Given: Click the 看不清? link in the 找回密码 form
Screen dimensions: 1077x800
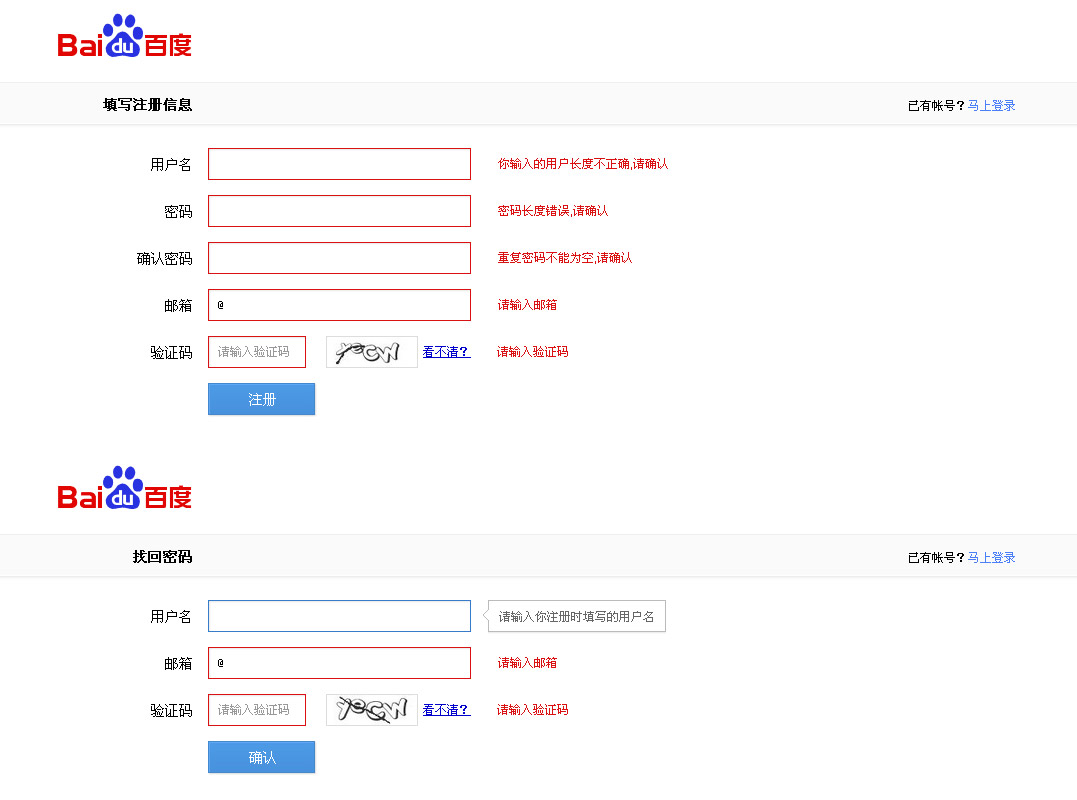Looking at the screenshot, I should [x=446, y=709].
